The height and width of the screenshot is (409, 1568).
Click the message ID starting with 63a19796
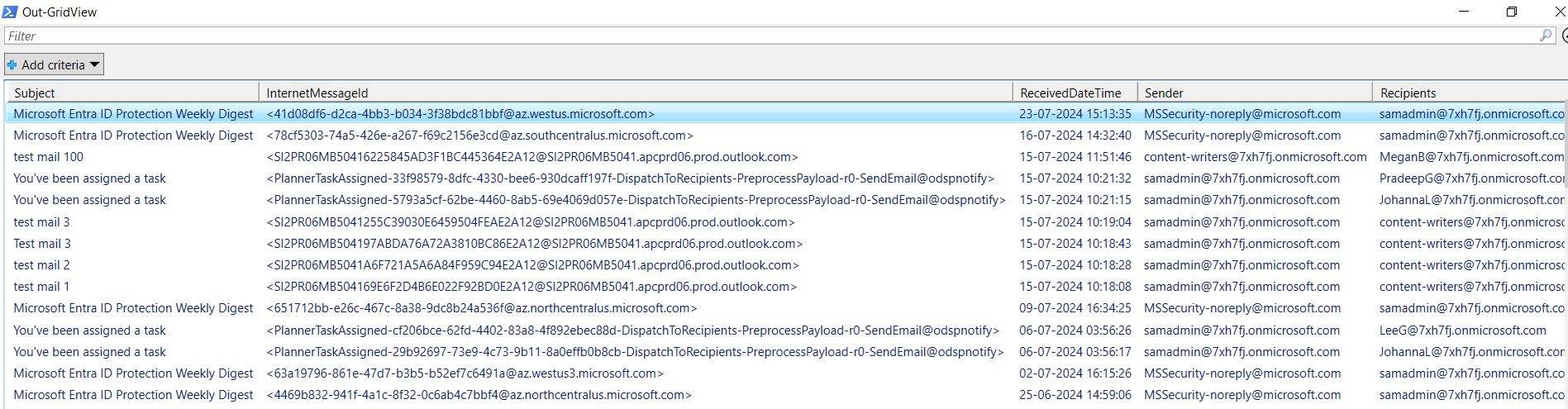pyautogui.click(x=465, y=373)
